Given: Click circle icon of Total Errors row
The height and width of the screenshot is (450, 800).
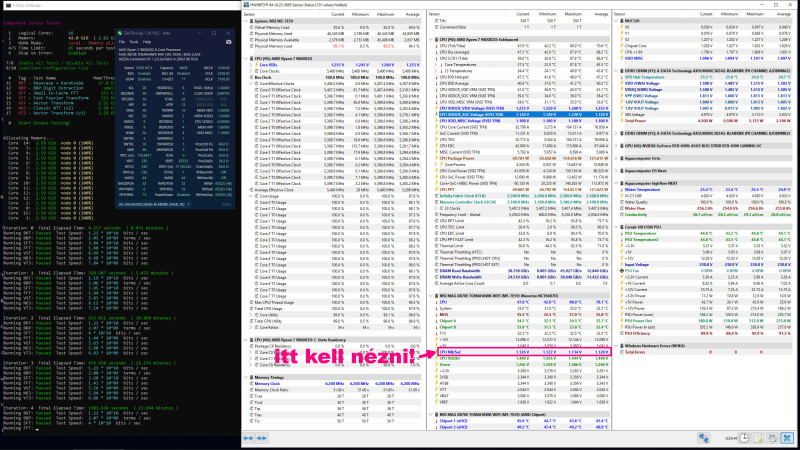Looking at the screenshot, I should (622, 352).
